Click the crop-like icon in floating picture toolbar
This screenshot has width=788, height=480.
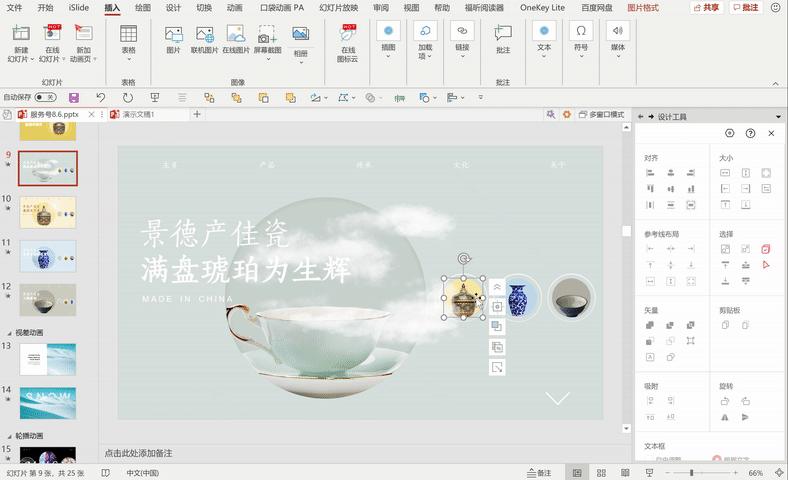(497, 367)
